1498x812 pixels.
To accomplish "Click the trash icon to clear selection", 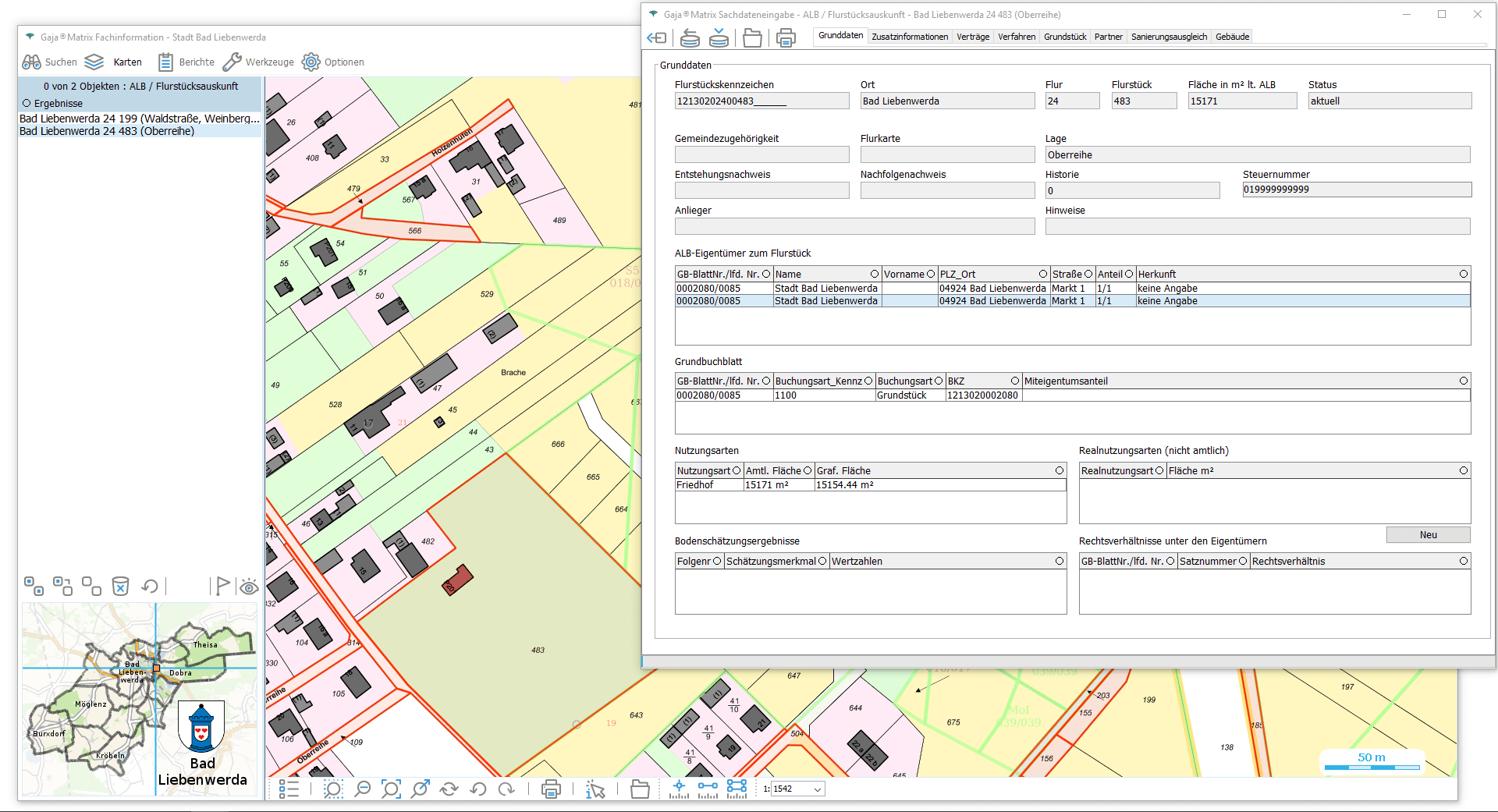I will pos(120,586).
